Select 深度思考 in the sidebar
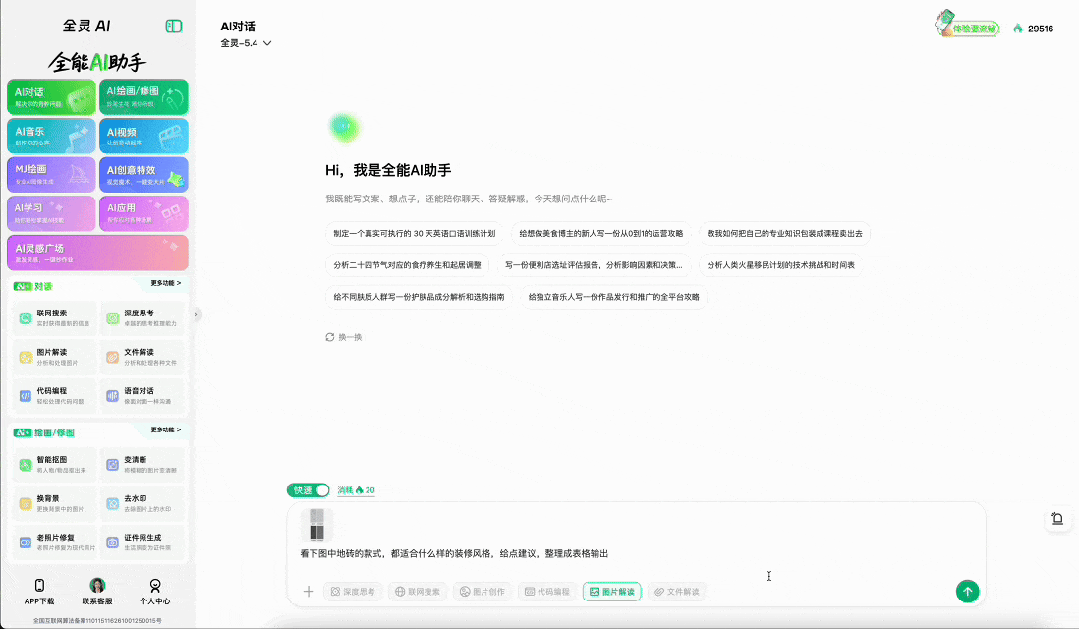1079x629 pixels. point(142,318)
